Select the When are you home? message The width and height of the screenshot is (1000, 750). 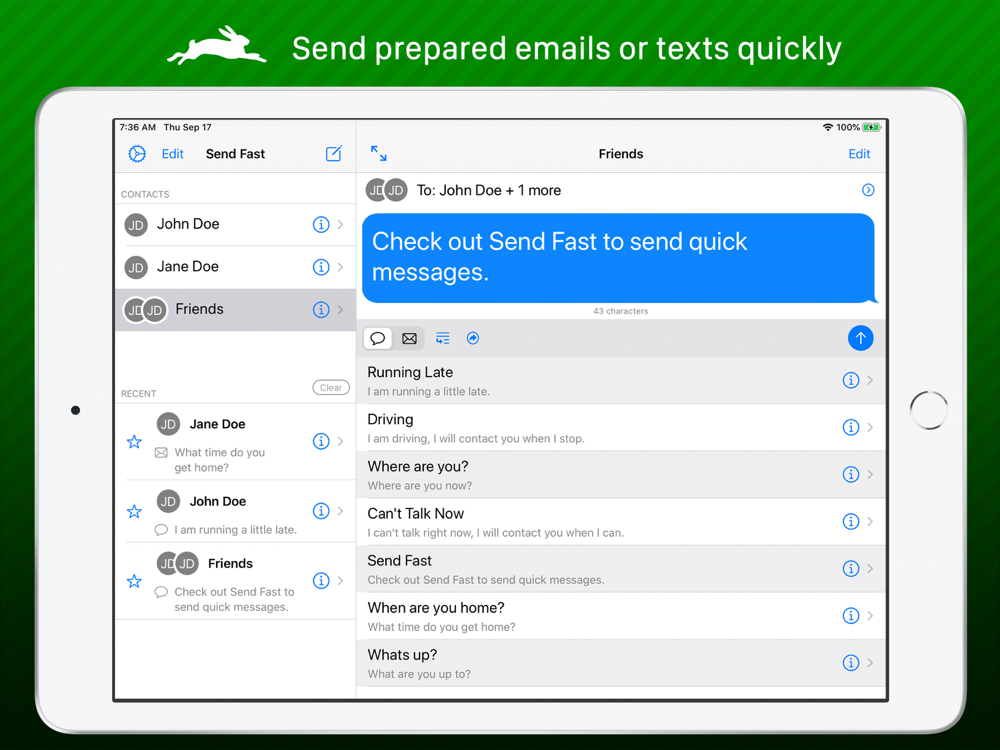click(x=621, y=615)
